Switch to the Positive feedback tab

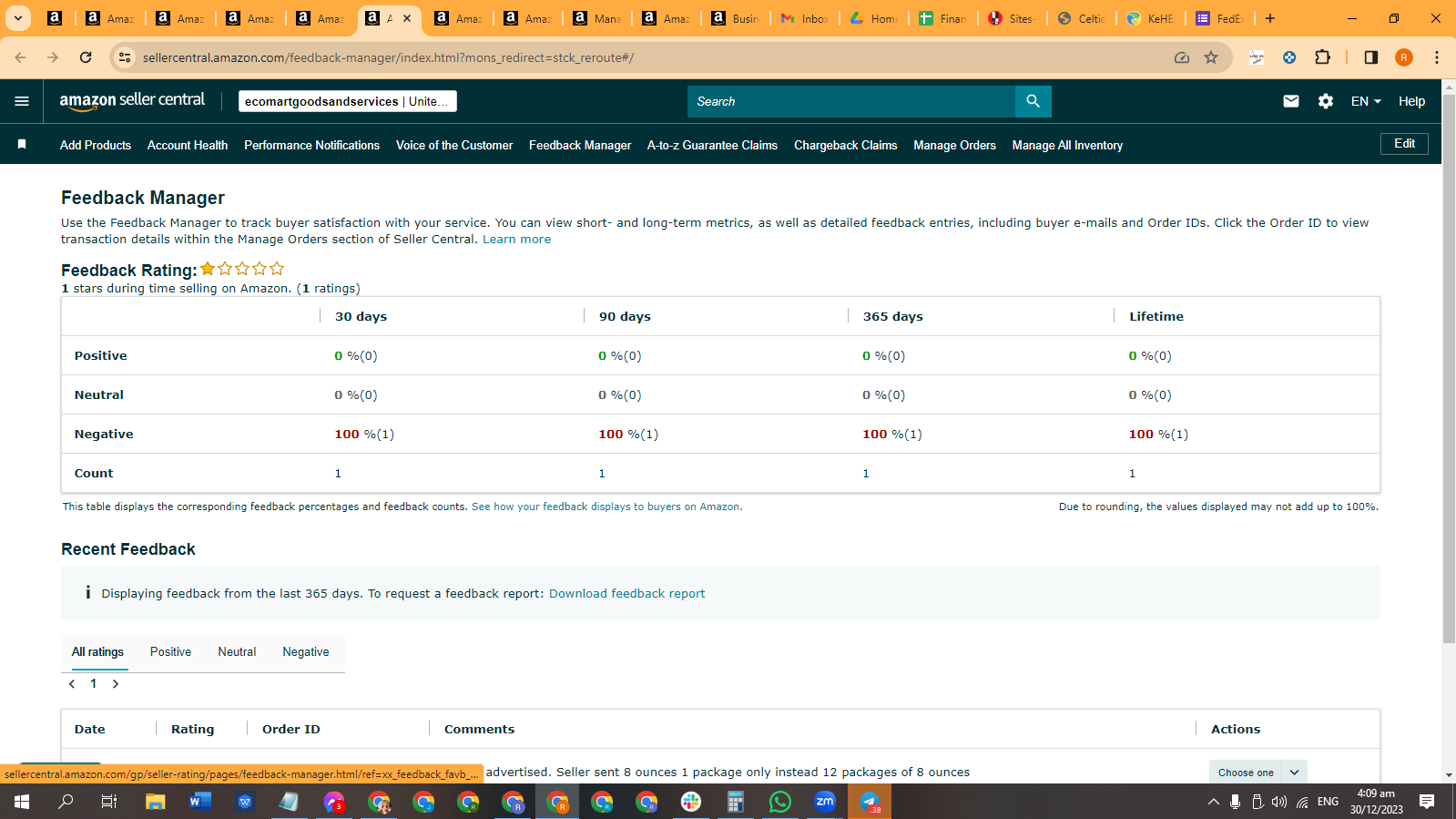(x=170, y=652)
